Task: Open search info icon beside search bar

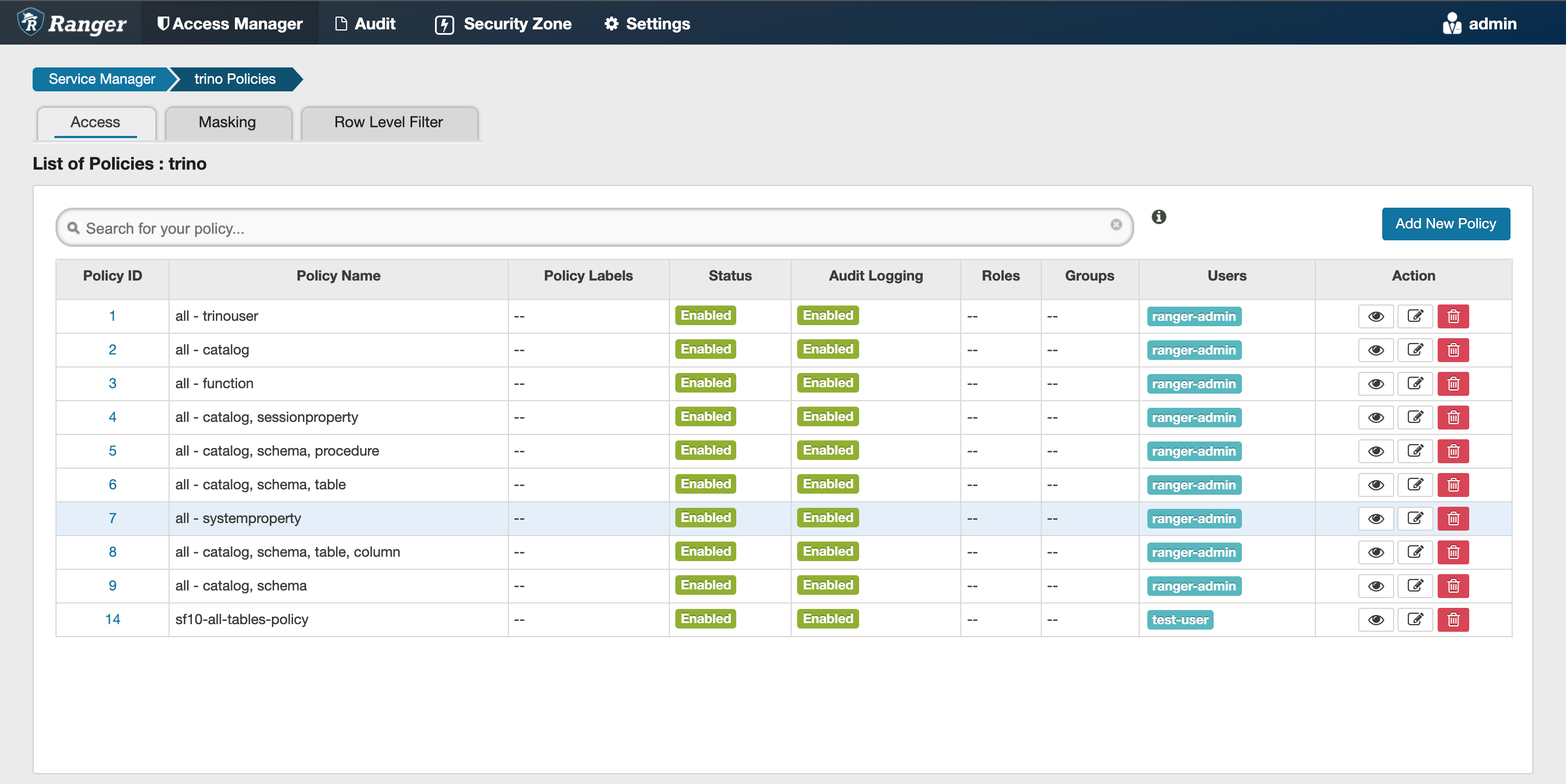Action: tap(1159, 217)
